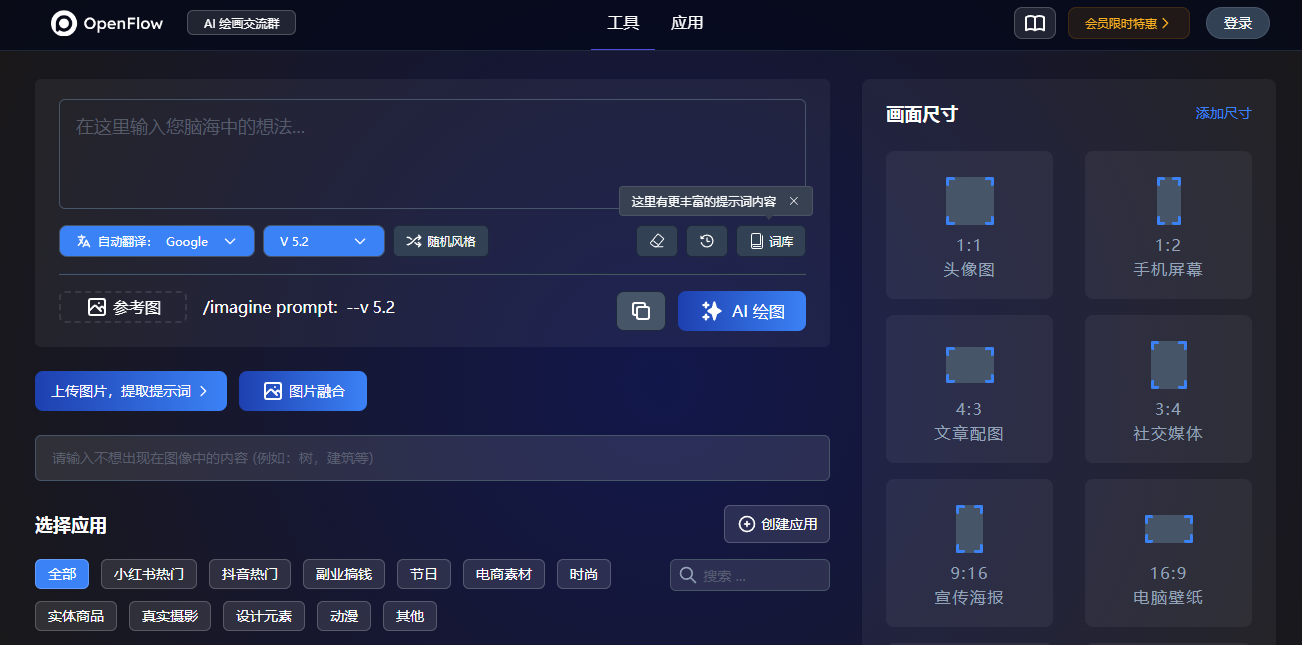Open prompt history via clock icon
1302x645 pixels.
coord(707,241)
